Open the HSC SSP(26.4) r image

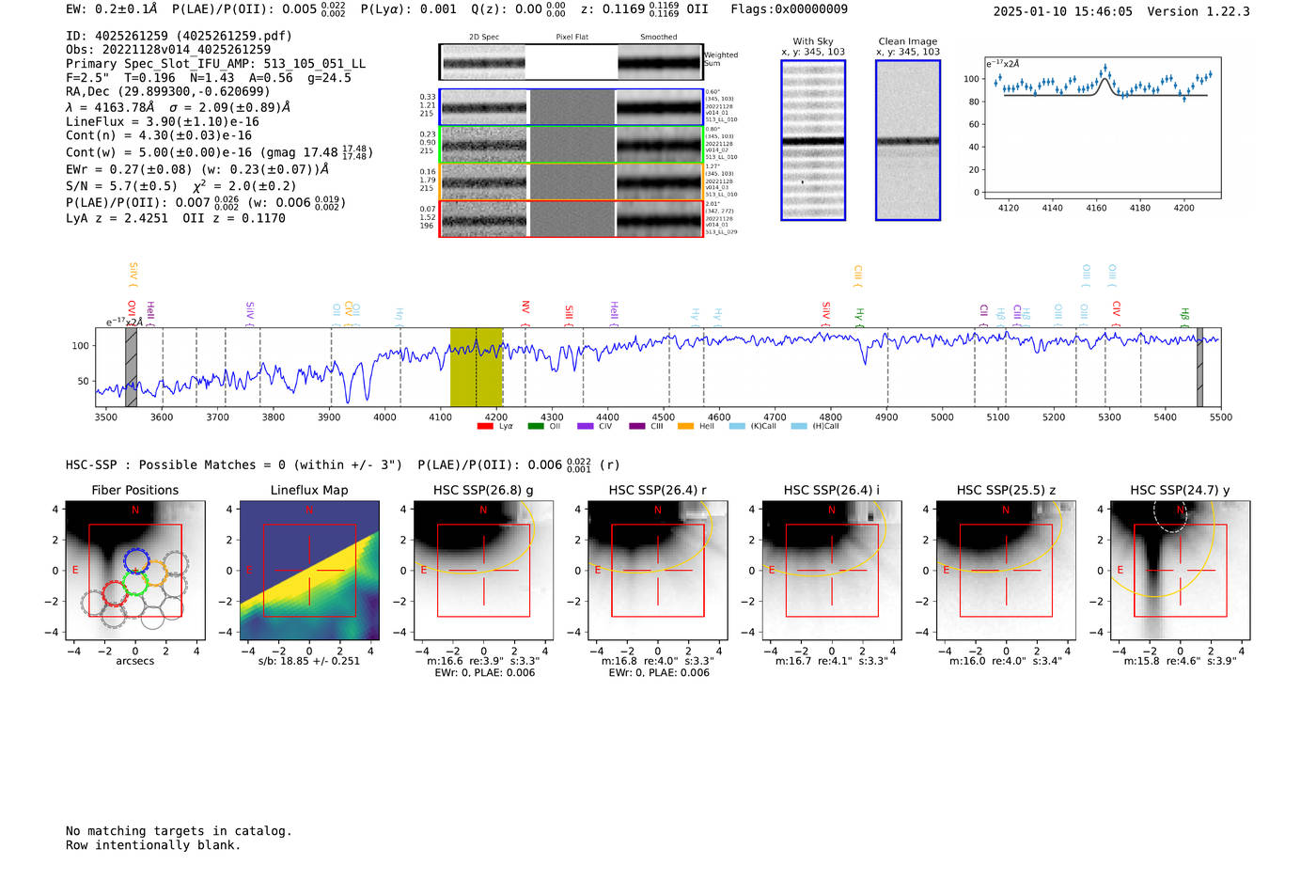(658, 570)
